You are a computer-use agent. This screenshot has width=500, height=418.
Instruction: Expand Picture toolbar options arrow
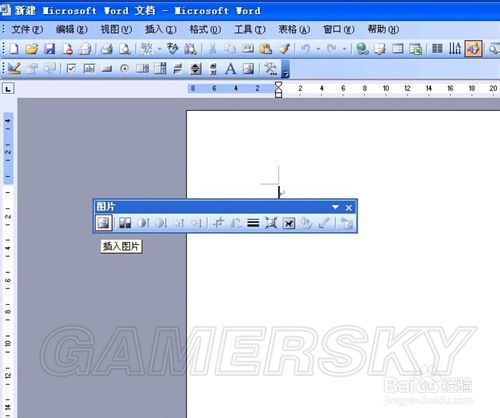click(x=335, y=207)
